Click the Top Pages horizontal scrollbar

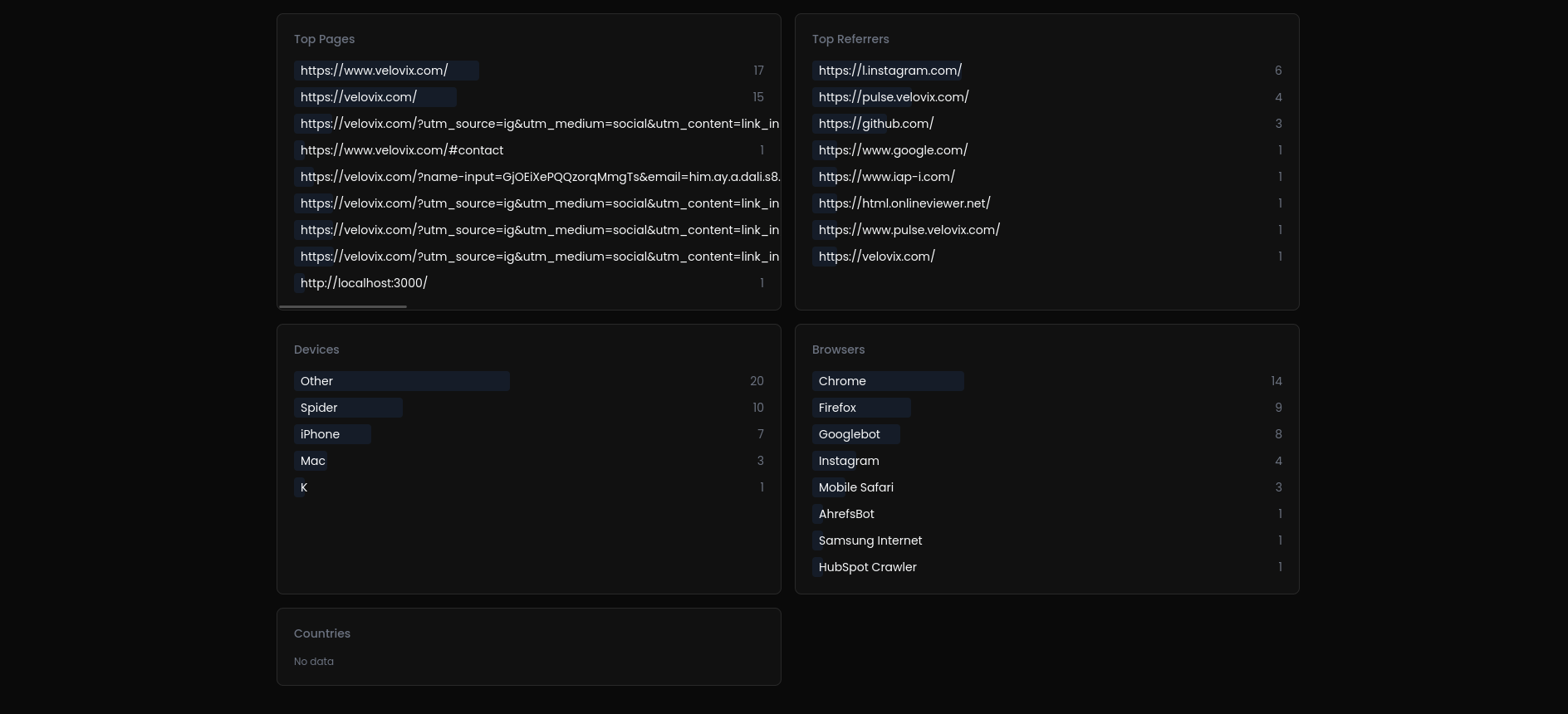343,306
